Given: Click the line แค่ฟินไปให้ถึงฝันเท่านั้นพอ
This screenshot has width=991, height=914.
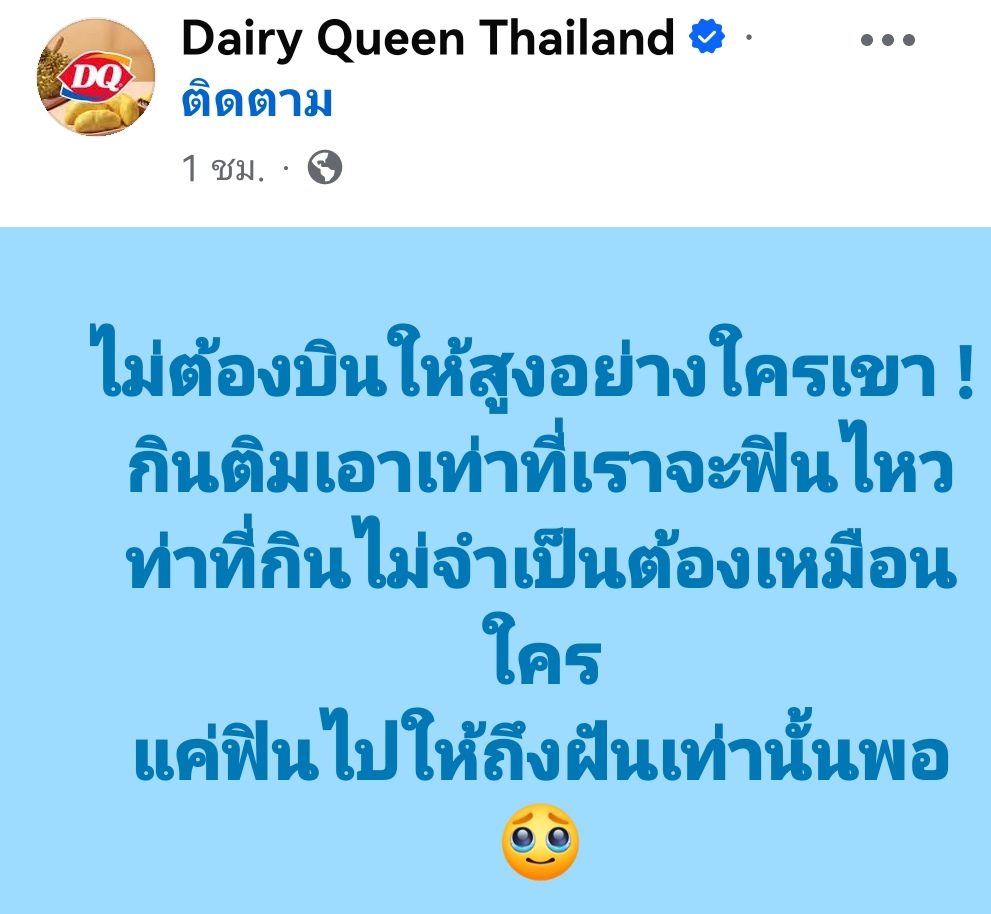Looking at the screenshot, I should click(x=542, y=748).
